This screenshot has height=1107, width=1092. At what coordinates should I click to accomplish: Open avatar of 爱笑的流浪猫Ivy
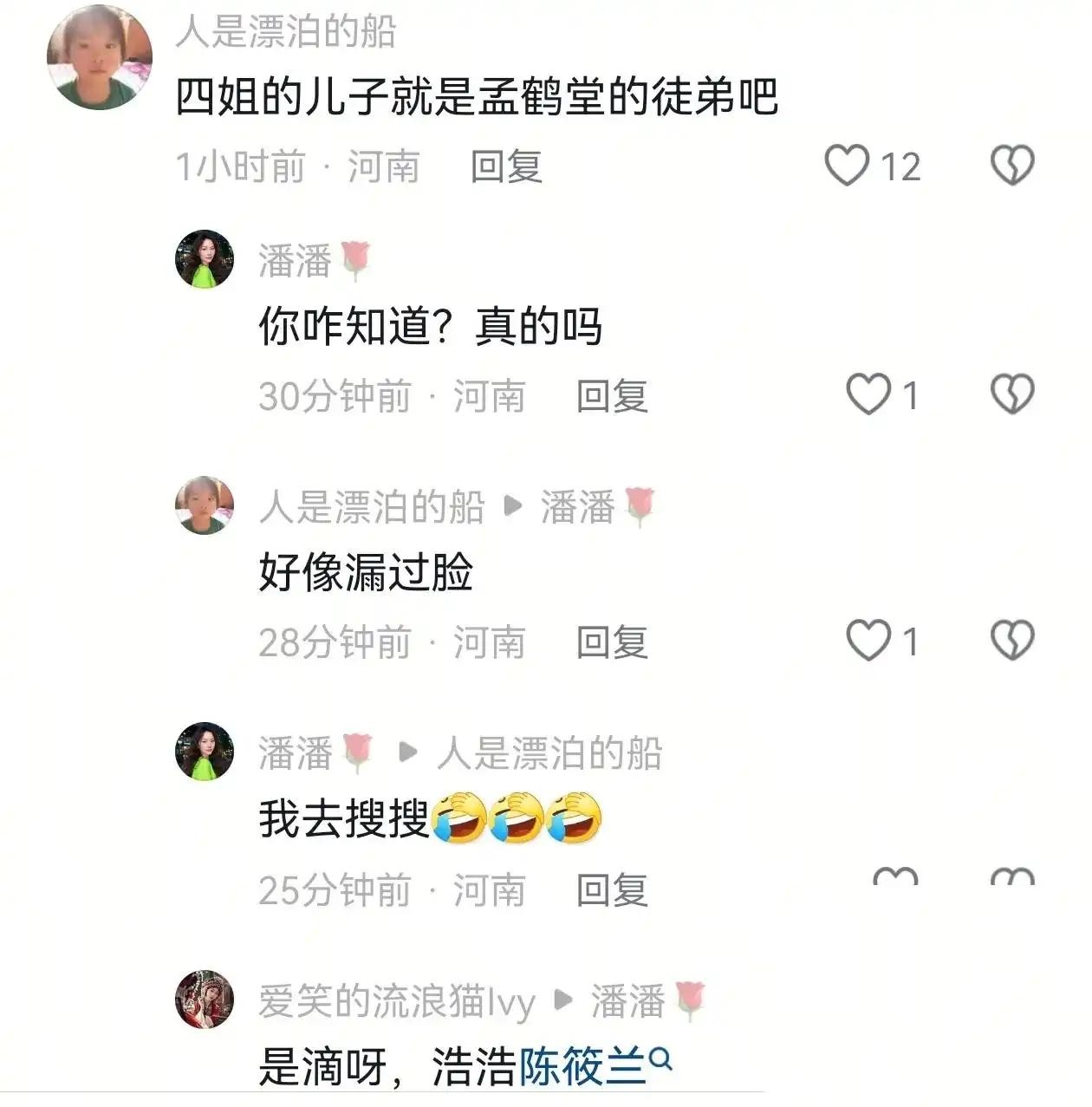point(205,1000)
